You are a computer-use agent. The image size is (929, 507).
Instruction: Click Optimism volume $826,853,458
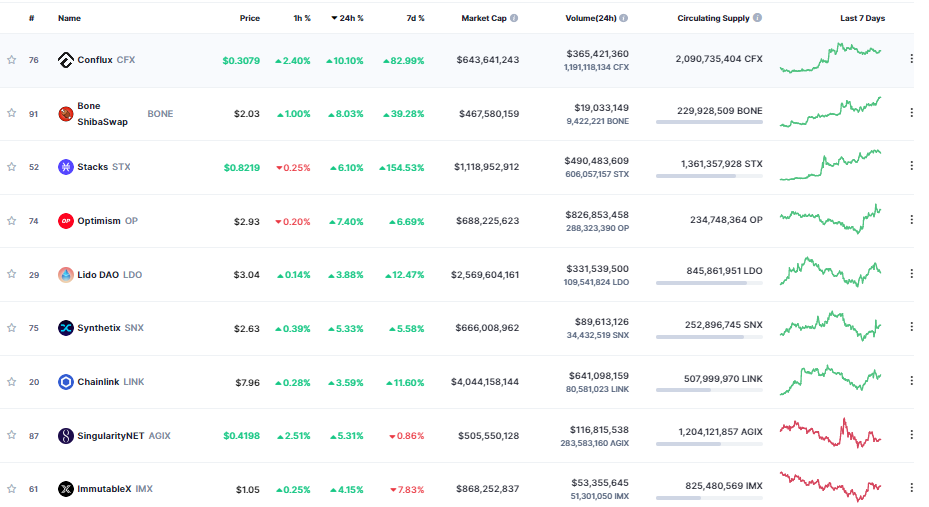pos(597,215)
